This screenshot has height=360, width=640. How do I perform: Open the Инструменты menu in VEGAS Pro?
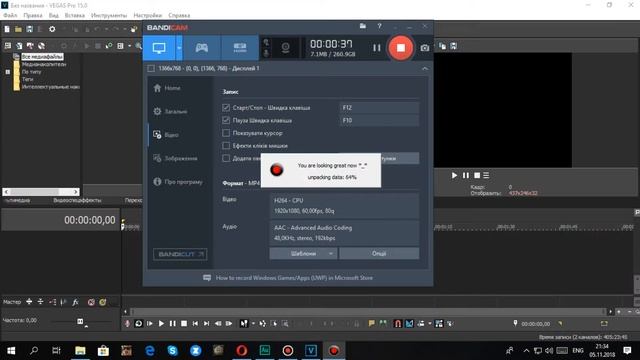pos(109,15)
